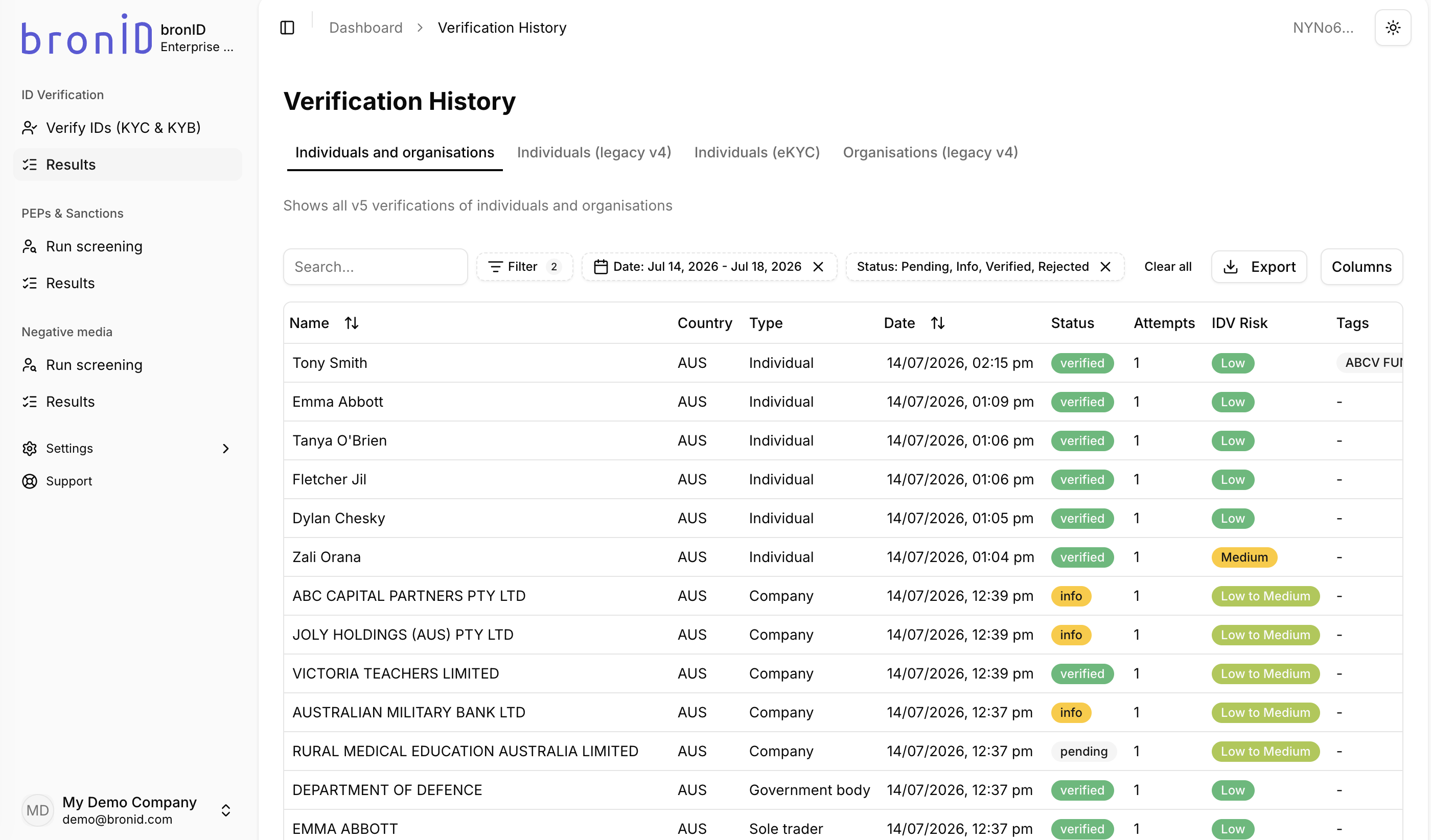Click Clear all filters

[x=1167, y=267]
